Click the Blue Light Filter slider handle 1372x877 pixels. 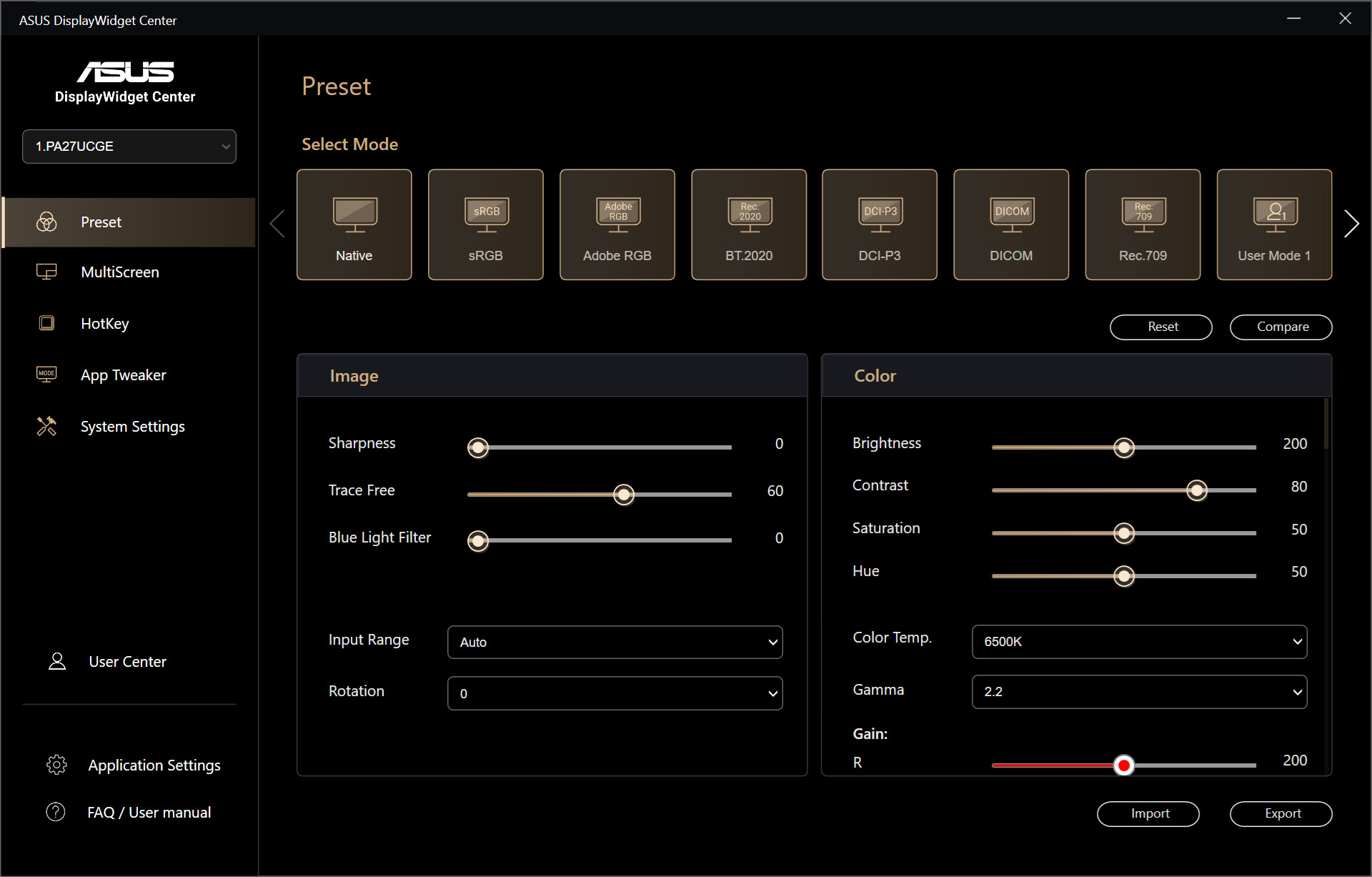click(x=478, y=541)
